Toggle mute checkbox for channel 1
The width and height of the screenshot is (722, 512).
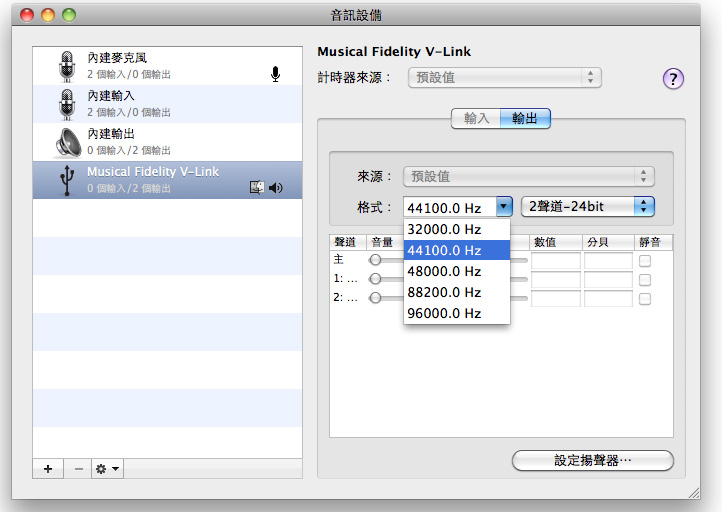645,280
